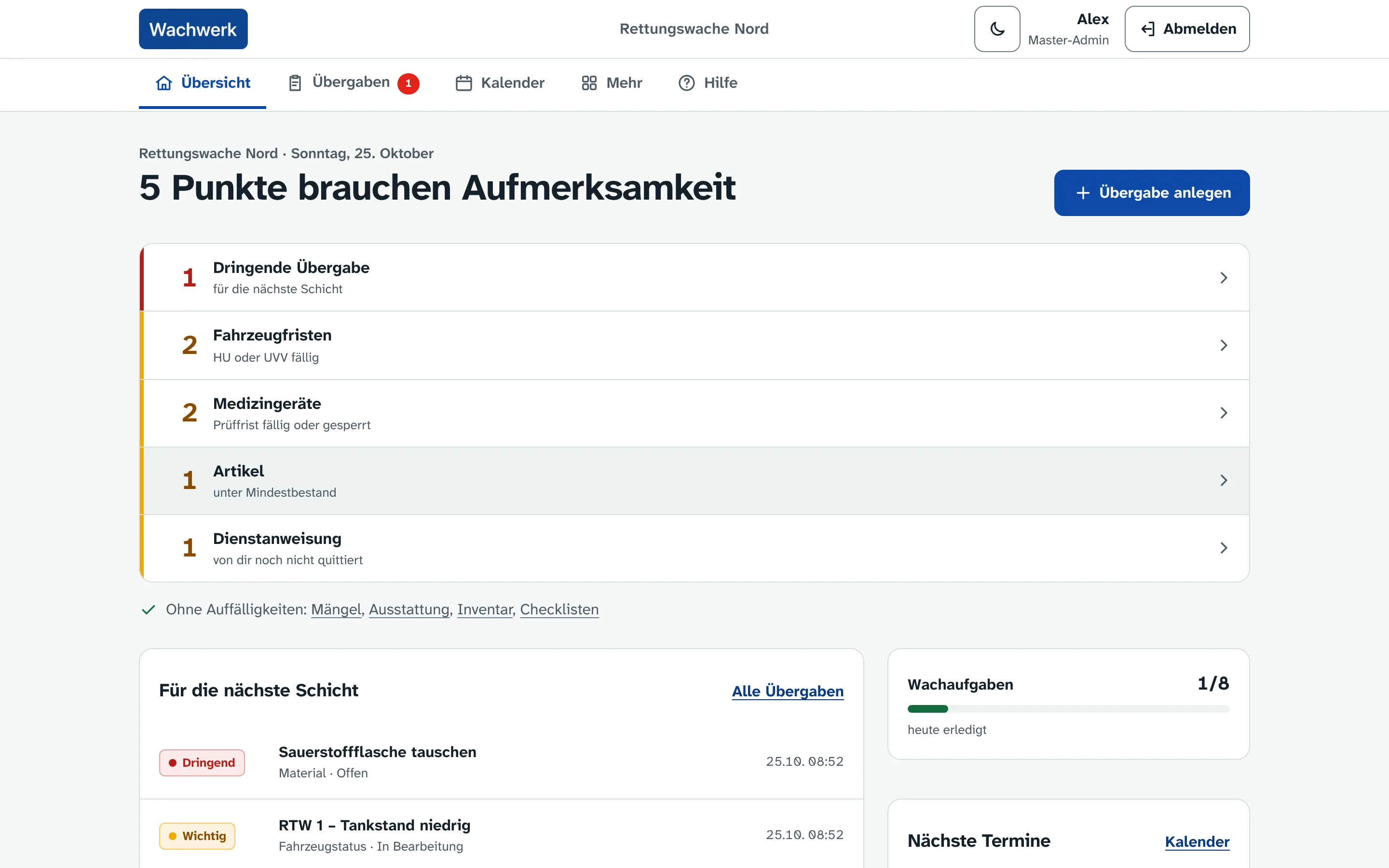Follow the Ausstattung link
Viewport: 1389px width, 868px height.
(409, 610)
